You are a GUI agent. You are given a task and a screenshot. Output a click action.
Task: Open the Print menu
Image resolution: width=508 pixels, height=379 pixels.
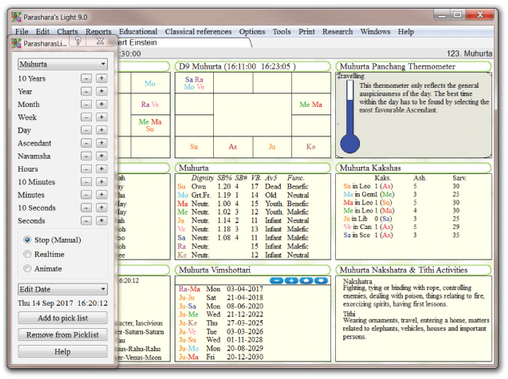pos(307,32)
